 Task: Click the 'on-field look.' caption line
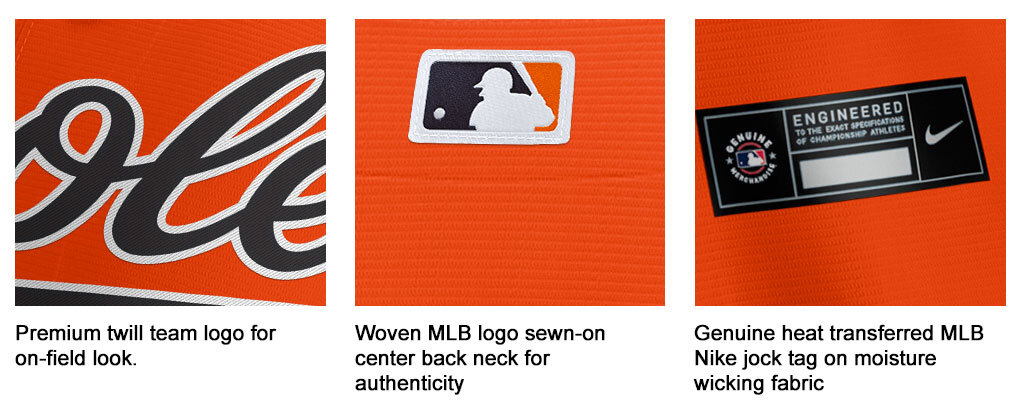[x=76, y=358]
